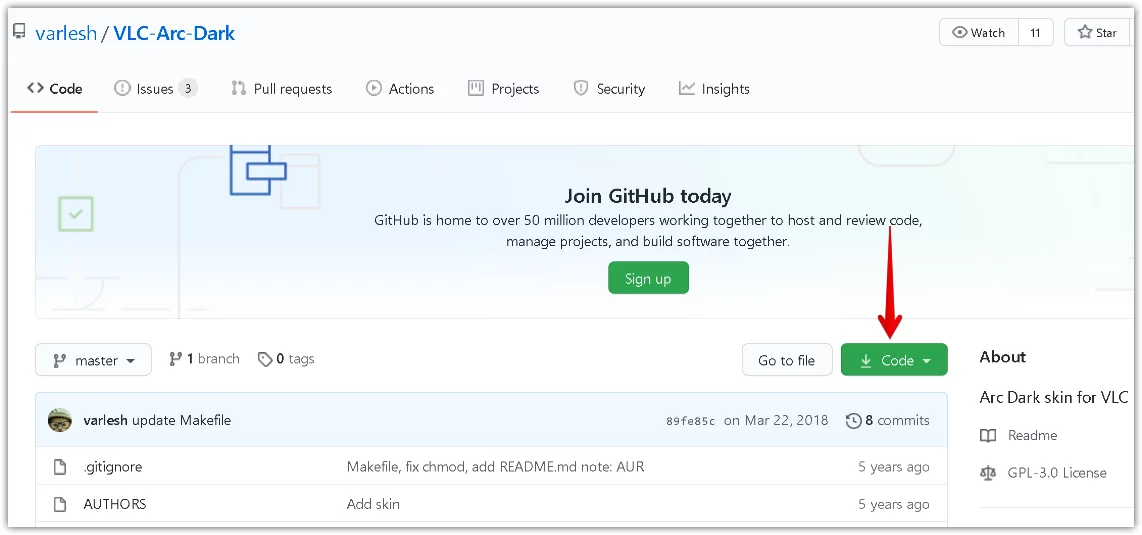Open the watchers count 11

(x=1035, y=33)
